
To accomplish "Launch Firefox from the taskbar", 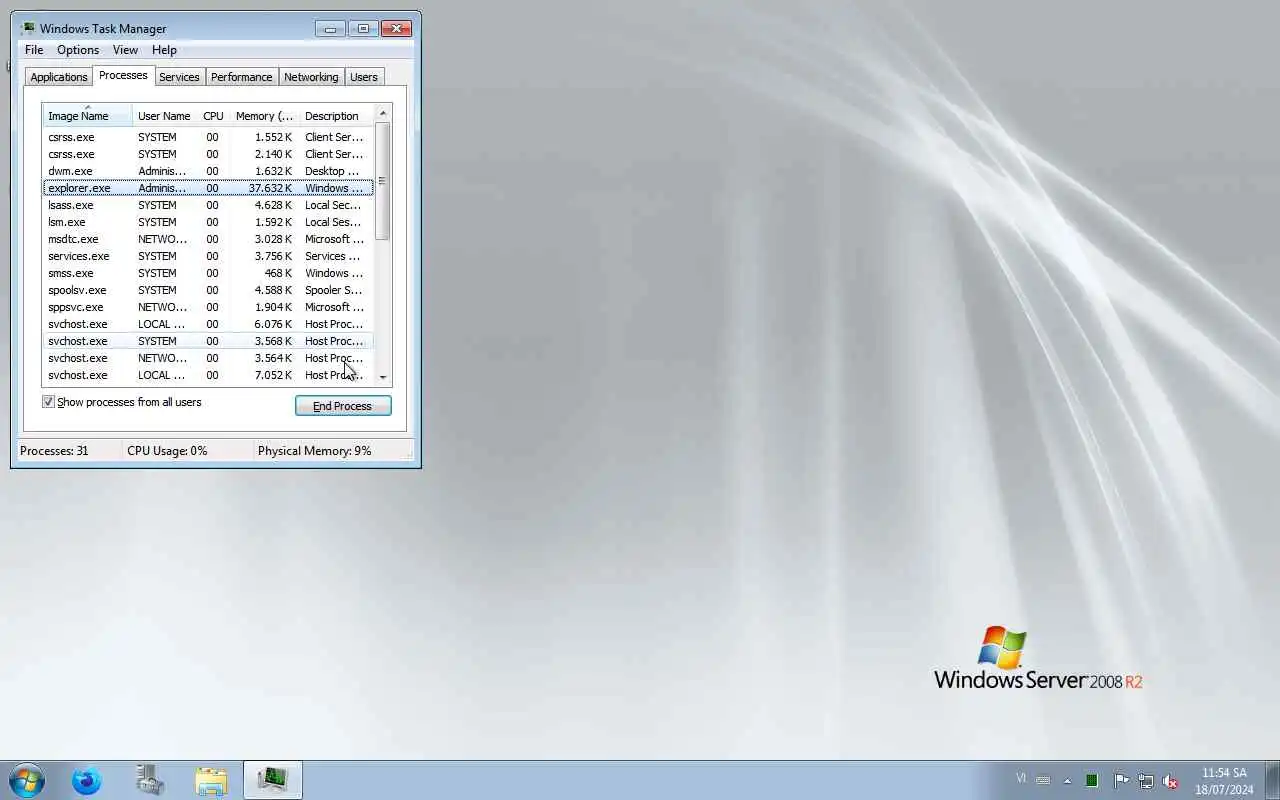I will click(87, 780).
